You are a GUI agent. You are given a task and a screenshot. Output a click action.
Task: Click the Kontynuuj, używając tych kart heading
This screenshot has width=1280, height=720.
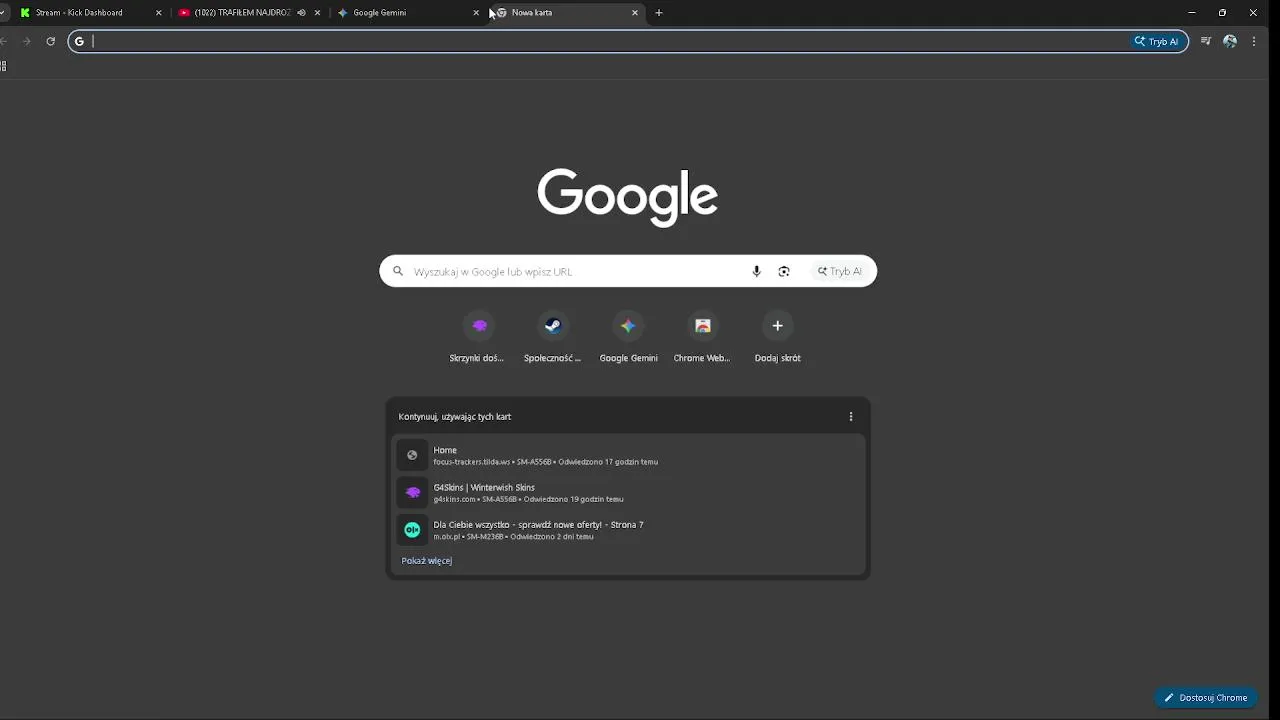(455, 417)
